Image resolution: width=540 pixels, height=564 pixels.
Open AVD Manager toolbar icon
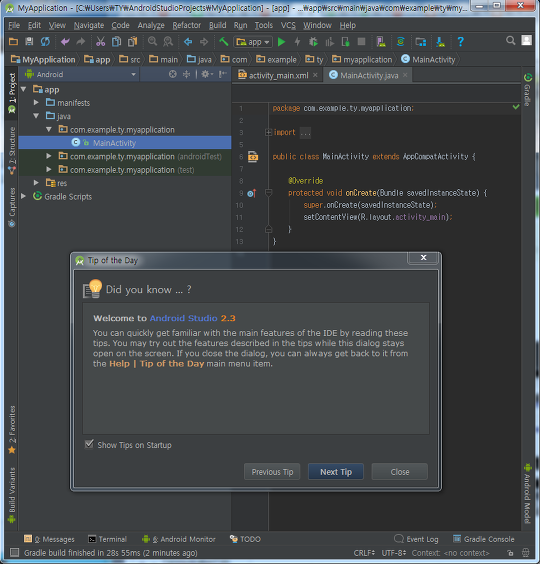click(x=381, y=42)
